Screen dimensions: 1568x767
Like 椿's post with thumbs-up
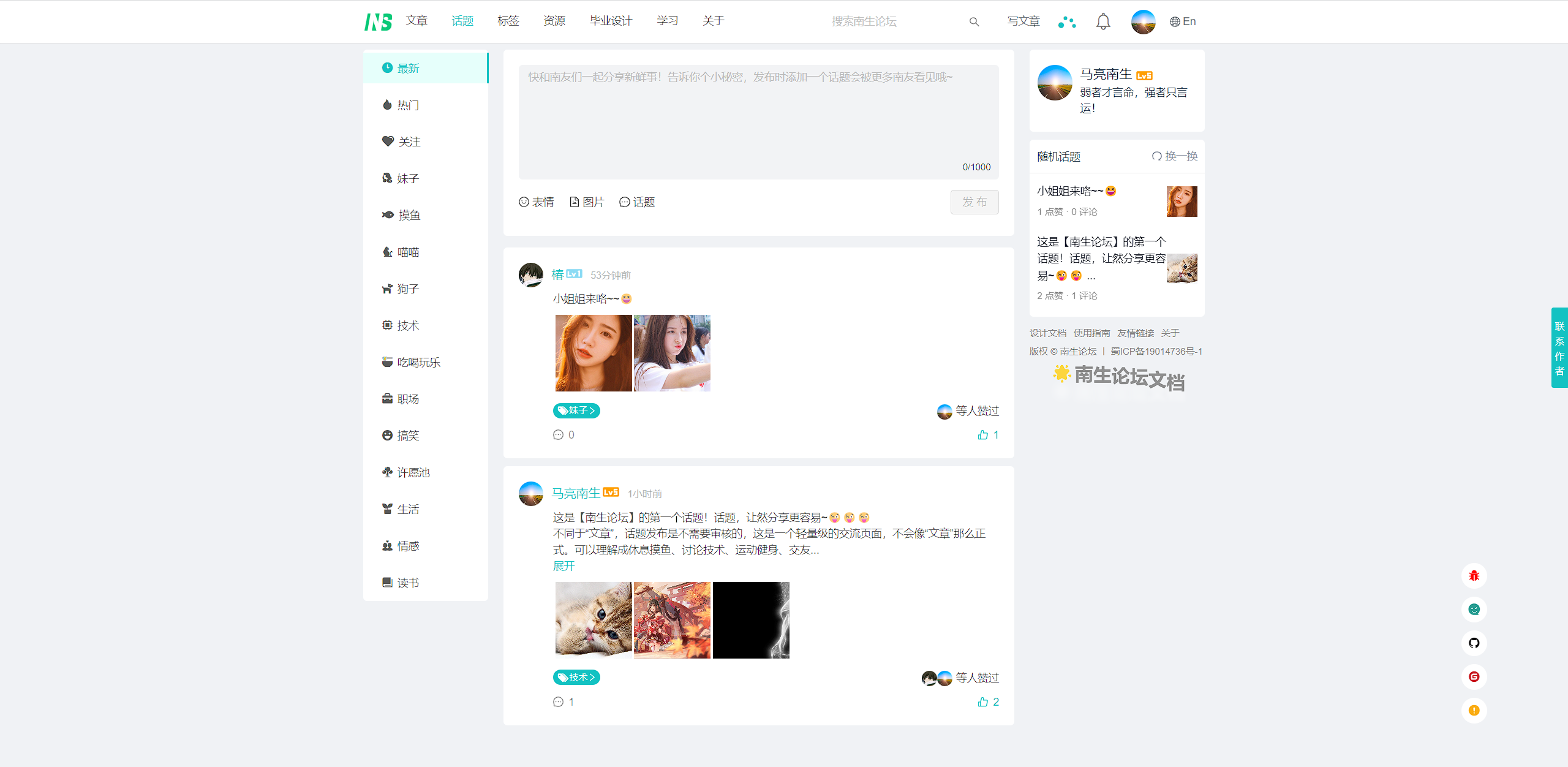coord(983,435)
